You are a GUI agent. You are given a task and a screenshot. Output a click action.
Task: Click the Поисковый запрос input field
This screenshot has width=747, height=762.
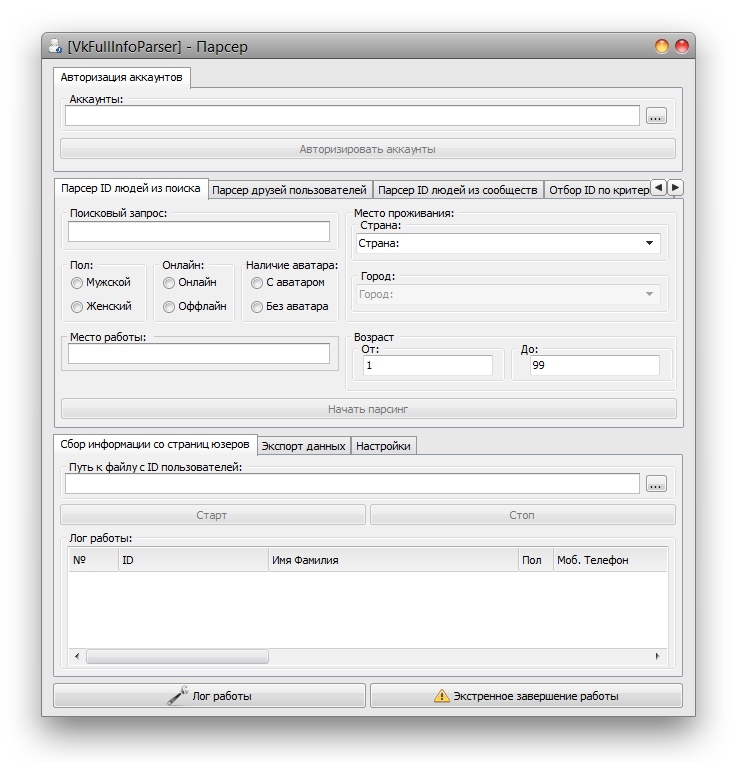199,232
